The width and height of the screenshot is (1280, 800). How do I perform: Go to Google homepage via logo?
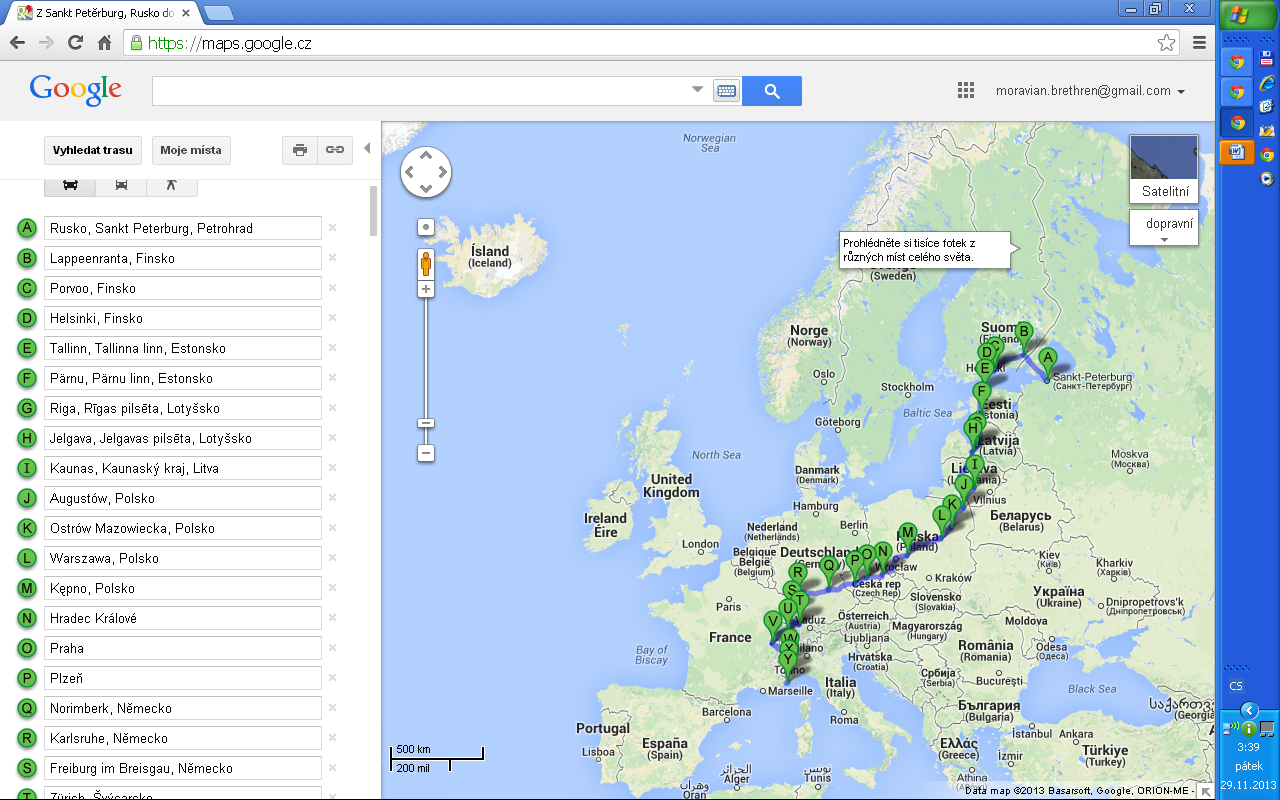76,90
